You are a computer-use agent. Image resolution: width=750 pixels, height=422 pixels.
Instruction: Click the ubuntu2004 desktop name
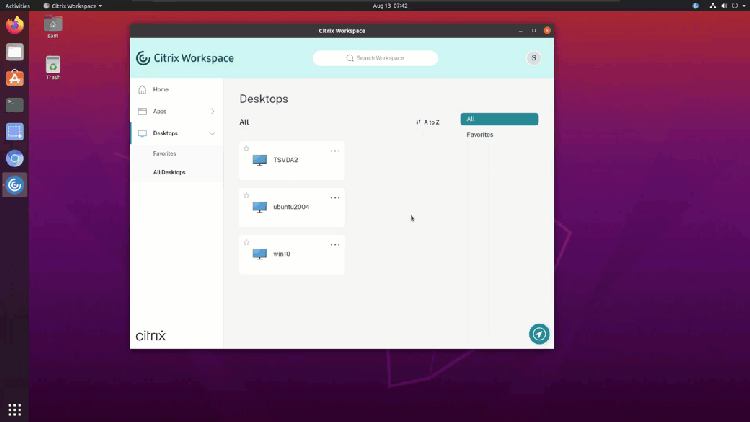click(291, 207)
